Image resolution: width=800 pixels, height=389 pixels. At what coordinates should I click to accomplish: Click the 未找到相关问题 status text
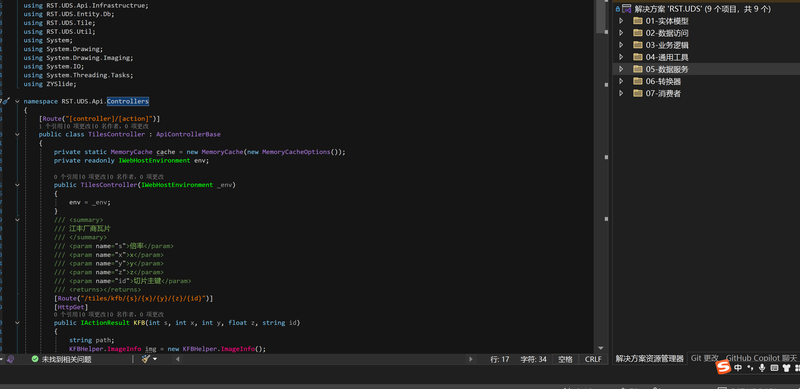pos(66,359)
